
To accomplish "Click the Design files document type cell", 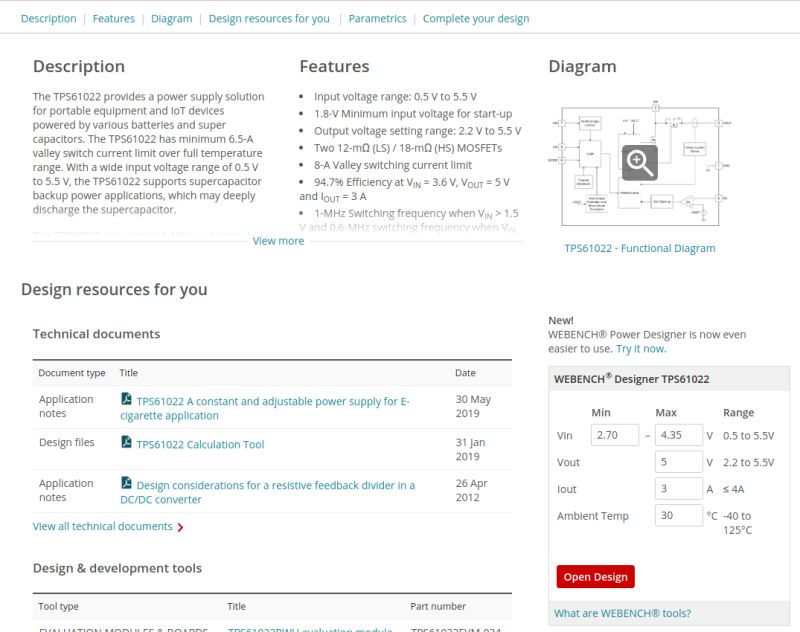I will click(x=67, y=442).
